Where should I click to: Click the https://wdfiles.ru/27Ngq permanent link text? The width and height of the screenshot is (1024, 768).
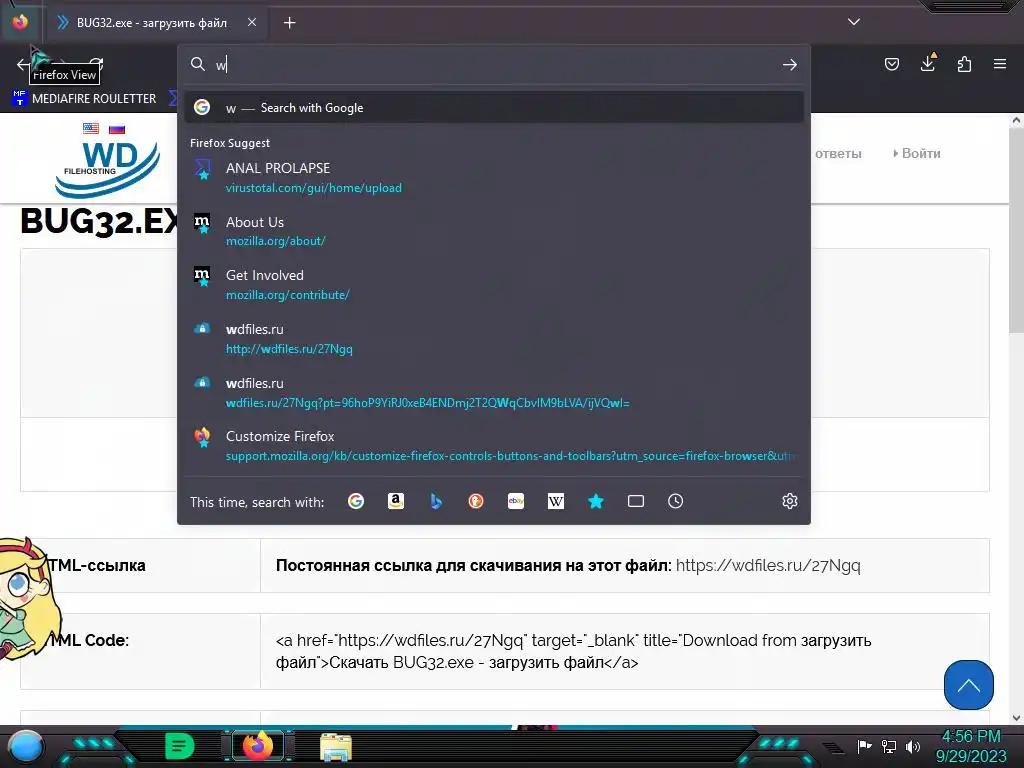[x=768, y=566]
